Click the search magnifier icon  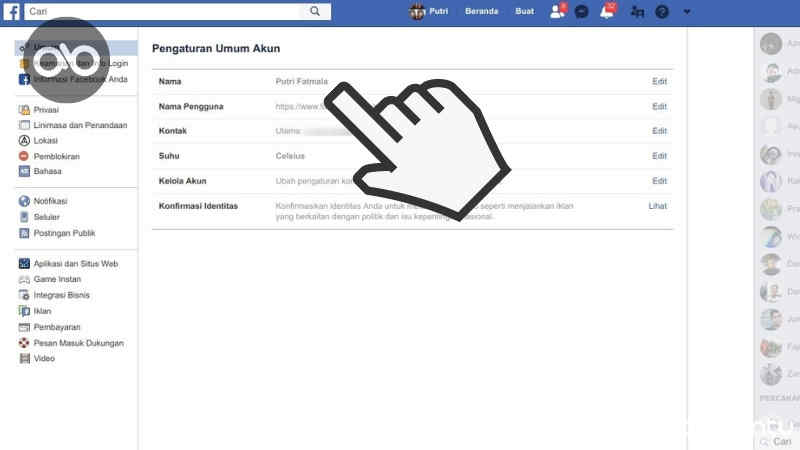[315, 11]
